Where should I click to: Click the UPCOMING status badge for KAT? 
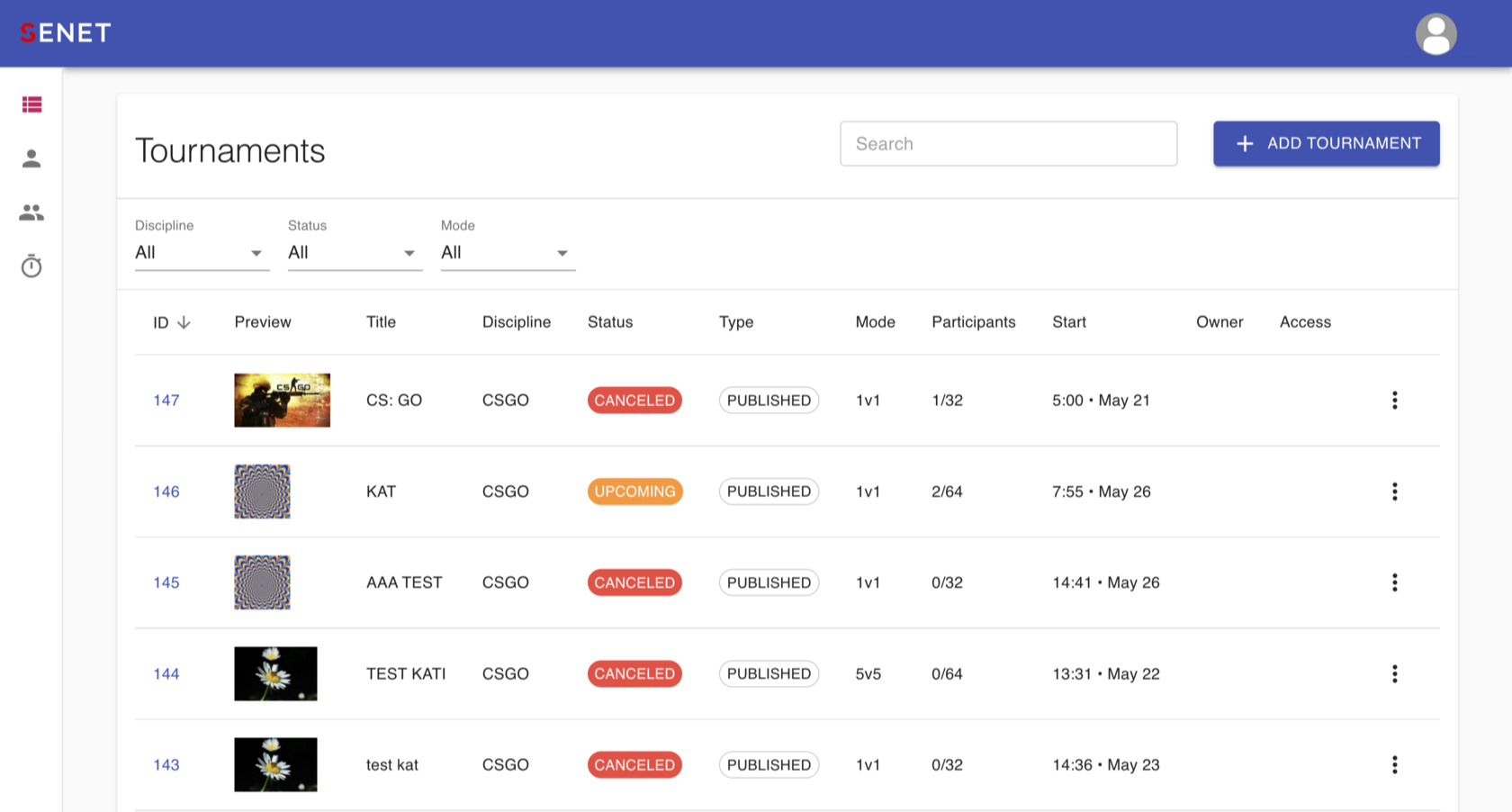[x=634, y=492]
